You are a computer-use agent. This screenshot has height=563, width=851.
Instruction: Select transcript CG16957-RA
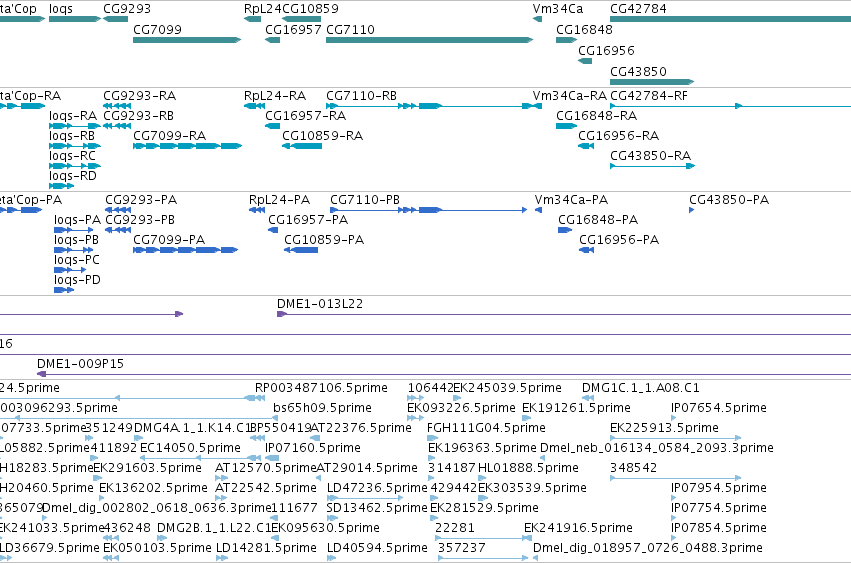pyautogui.click(x=272, y=126)
